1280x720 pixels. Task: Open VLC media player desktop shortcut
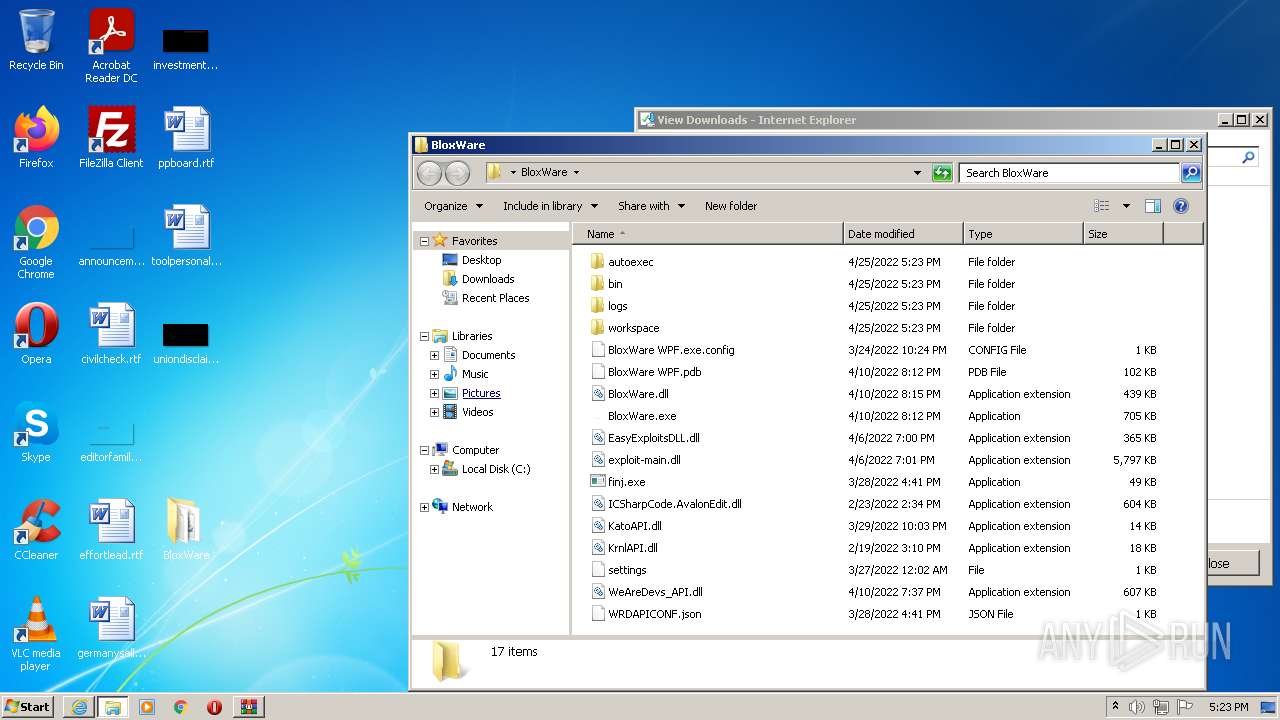click(x=36, y=634)
